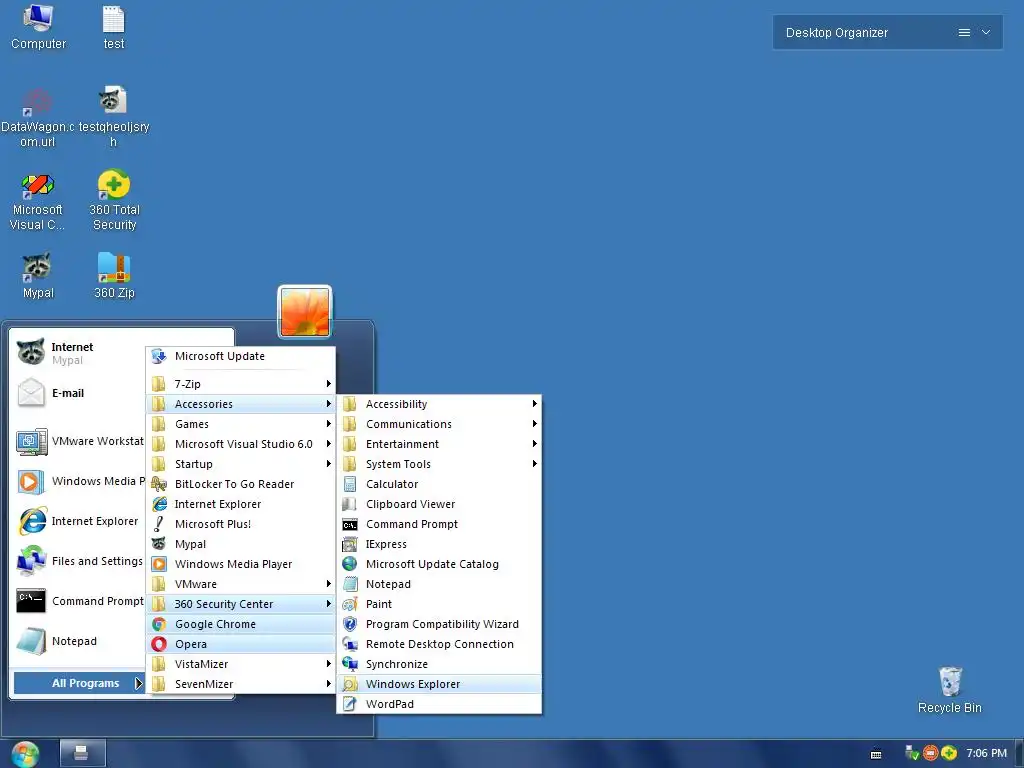Select the testqheoljsryh file icon
1024x768 pixels.
pyautogui.click(x=114, y=118)
